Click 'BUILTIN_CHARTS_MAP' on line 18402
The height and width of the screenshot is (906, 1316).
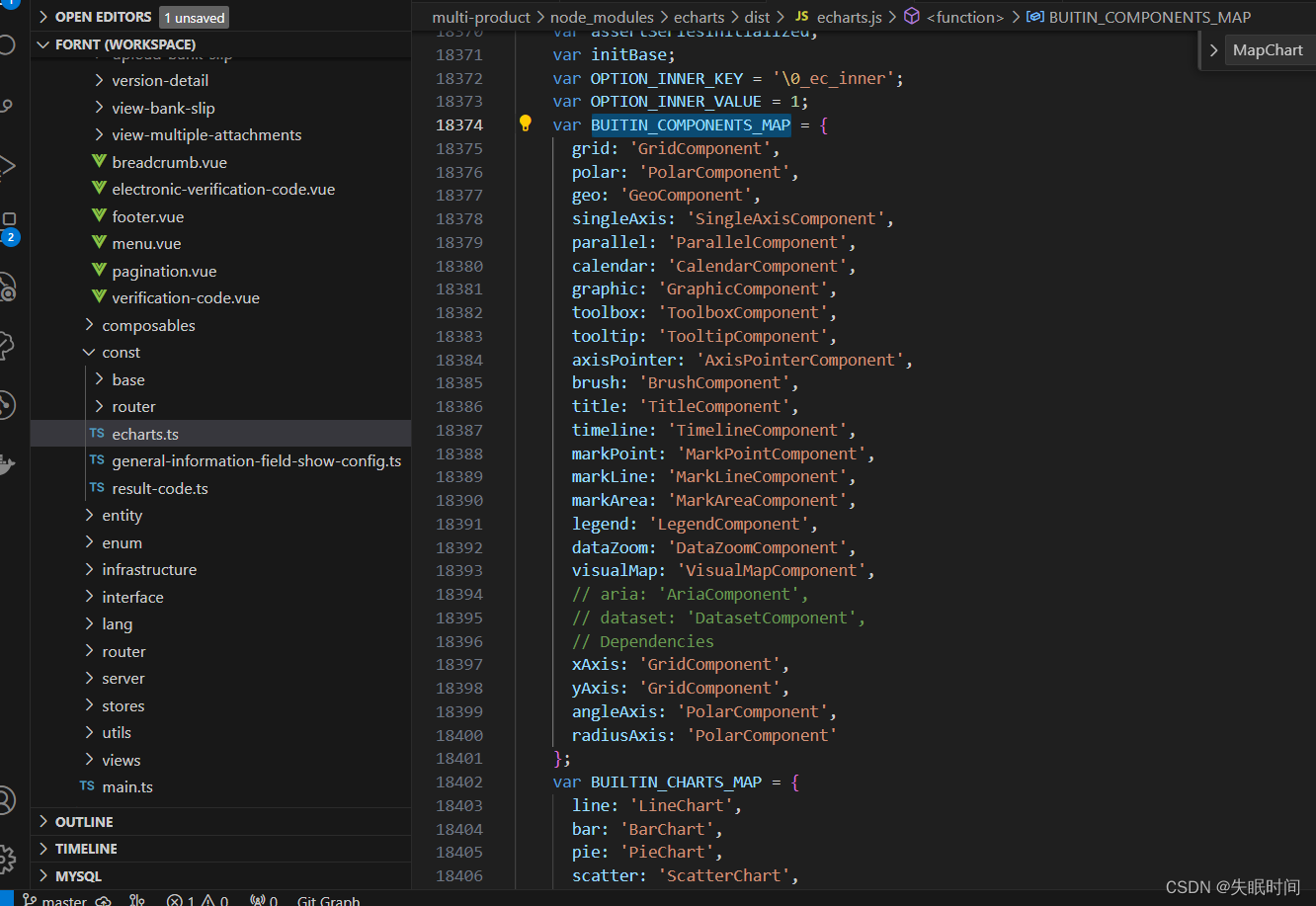(676, 782)
